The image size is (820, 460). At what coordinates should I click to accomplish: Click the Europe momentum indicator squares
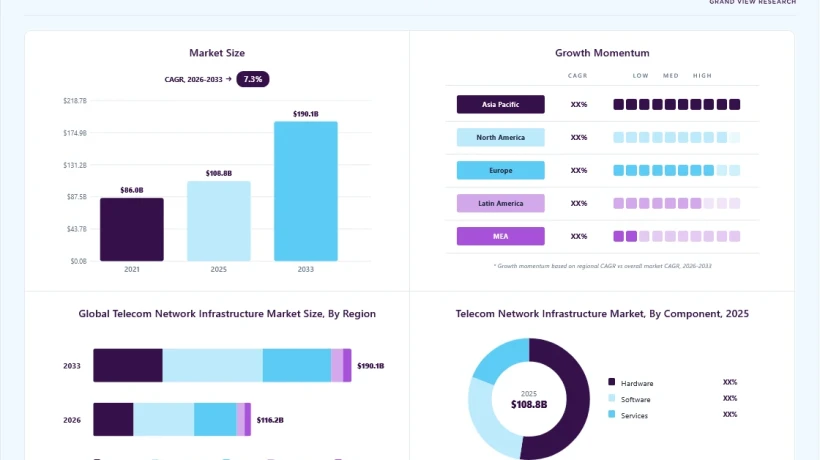(x=677, y=170)
